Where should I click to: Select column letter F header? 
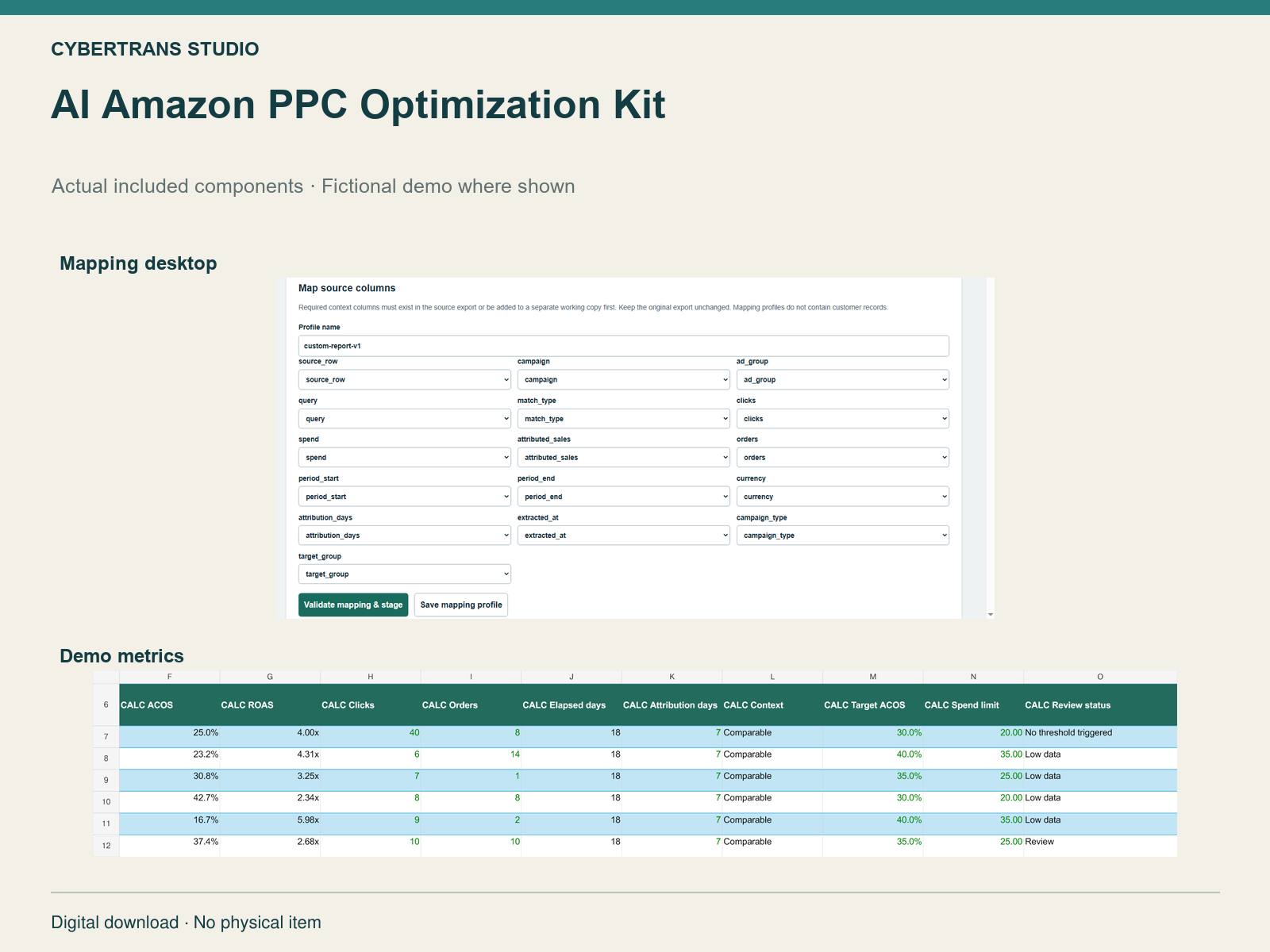coord(170,677)
